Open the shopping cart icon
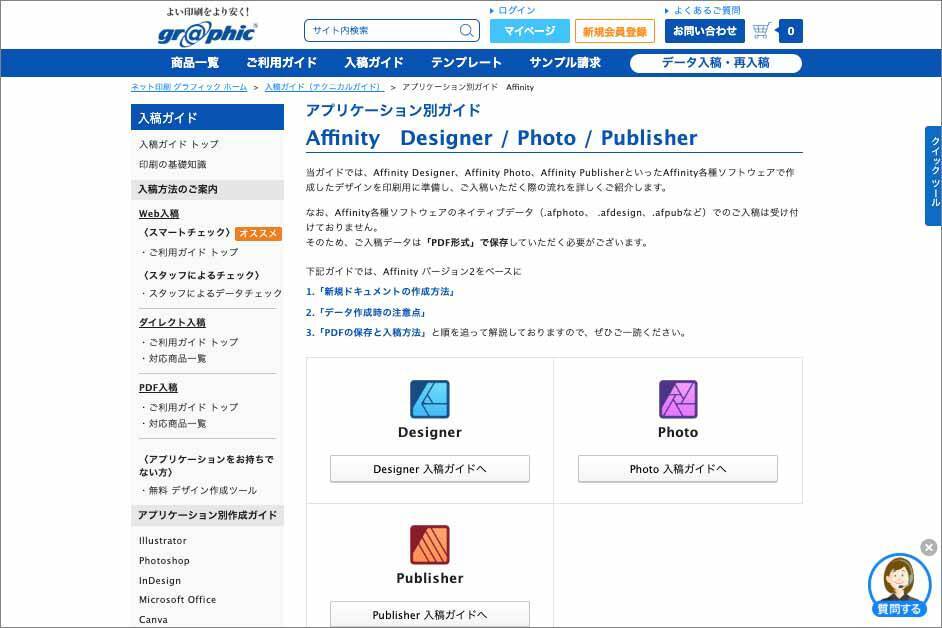Screen dimensions: 942x628 pos(763,31)
